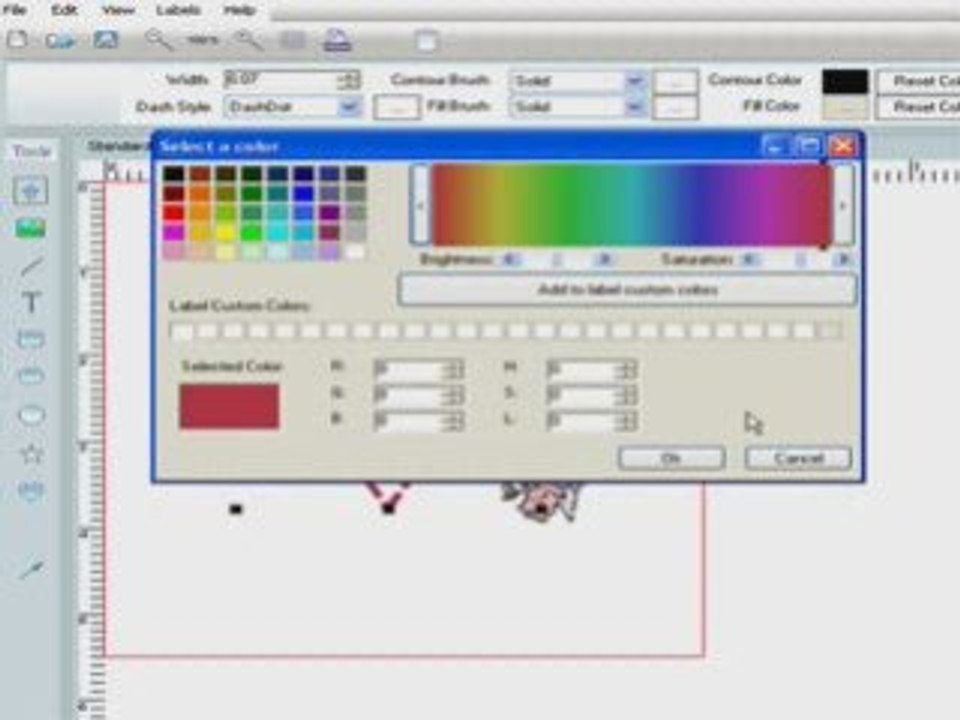Click the G value stepper
The height and width of the screenshot is (720, 960).
tap(454, 394)
